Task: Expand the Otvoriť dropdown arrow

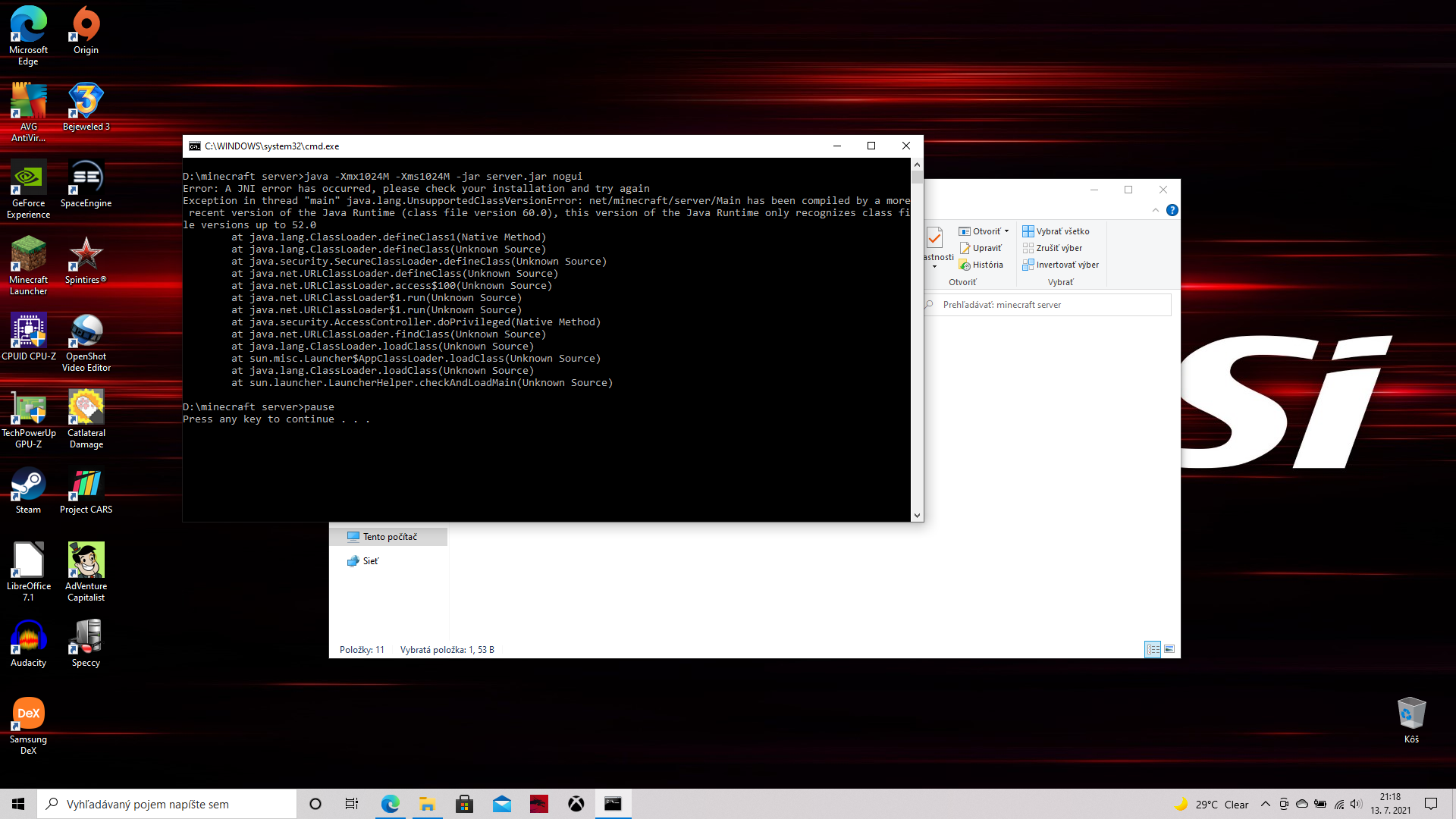Action: pyautogui.click(x=1007, y=231)
